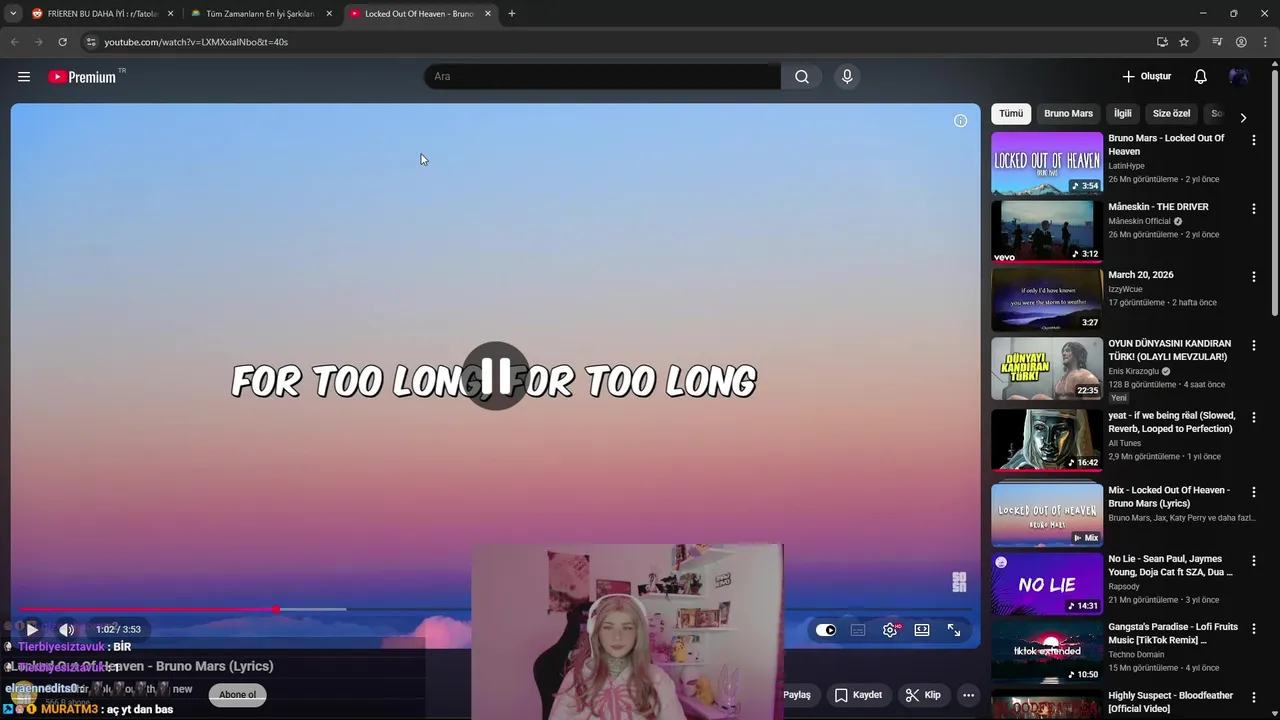Screen dimensions: 1280x720
Task: Open more options for Mix Locked Out Of Heaven
Action: pos(1253,493)
